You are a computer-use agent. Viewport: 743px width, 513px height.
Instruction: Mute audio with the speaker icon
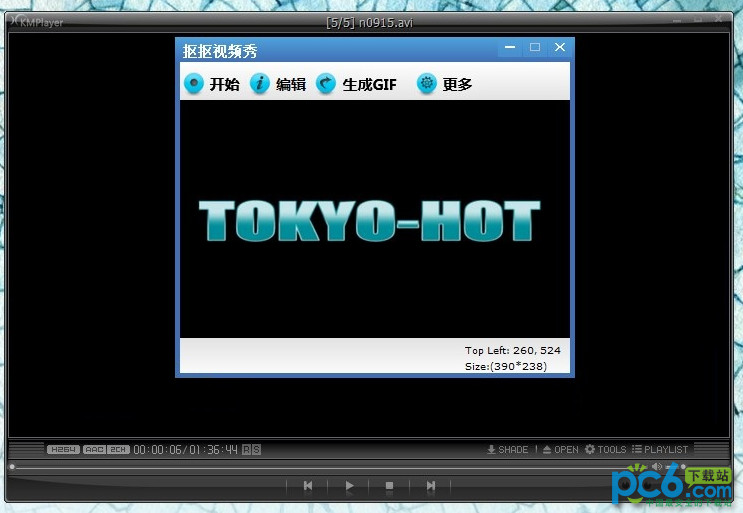657,467
